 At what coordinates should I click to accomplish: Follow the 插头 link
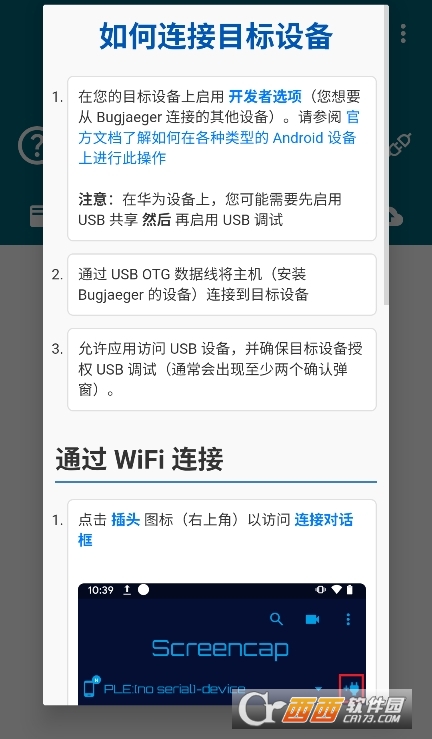click(x=125, y=520)
